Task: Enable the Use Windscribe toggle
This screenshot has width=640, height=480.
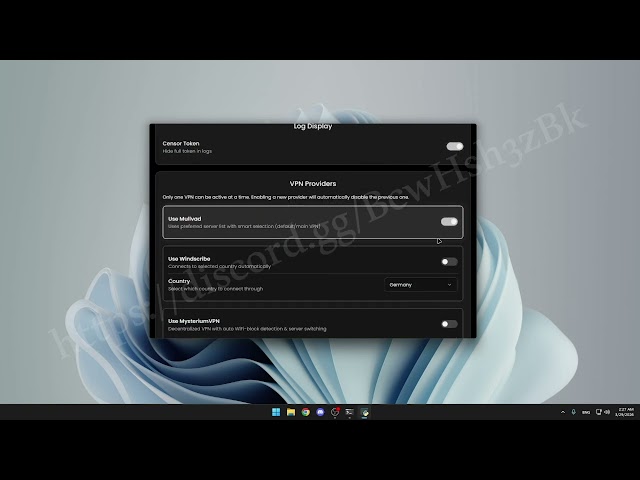Action: (449, 262)
